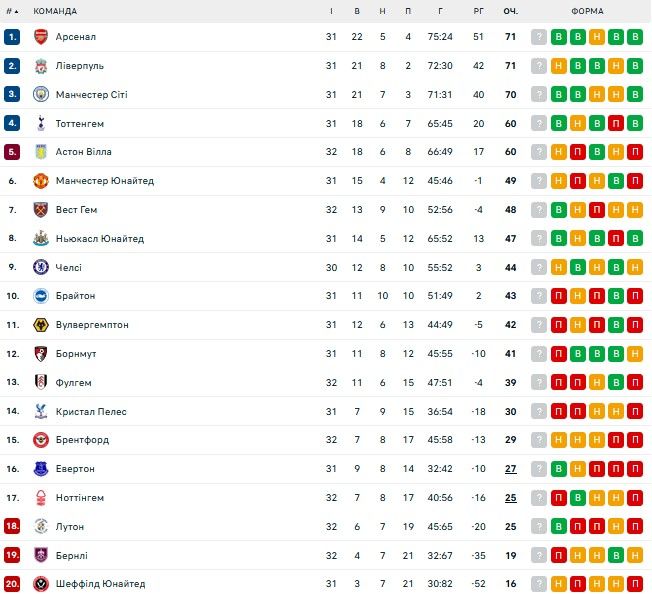Click the Manchester City club crest
The image size is (652, 594).
[41, 95]
